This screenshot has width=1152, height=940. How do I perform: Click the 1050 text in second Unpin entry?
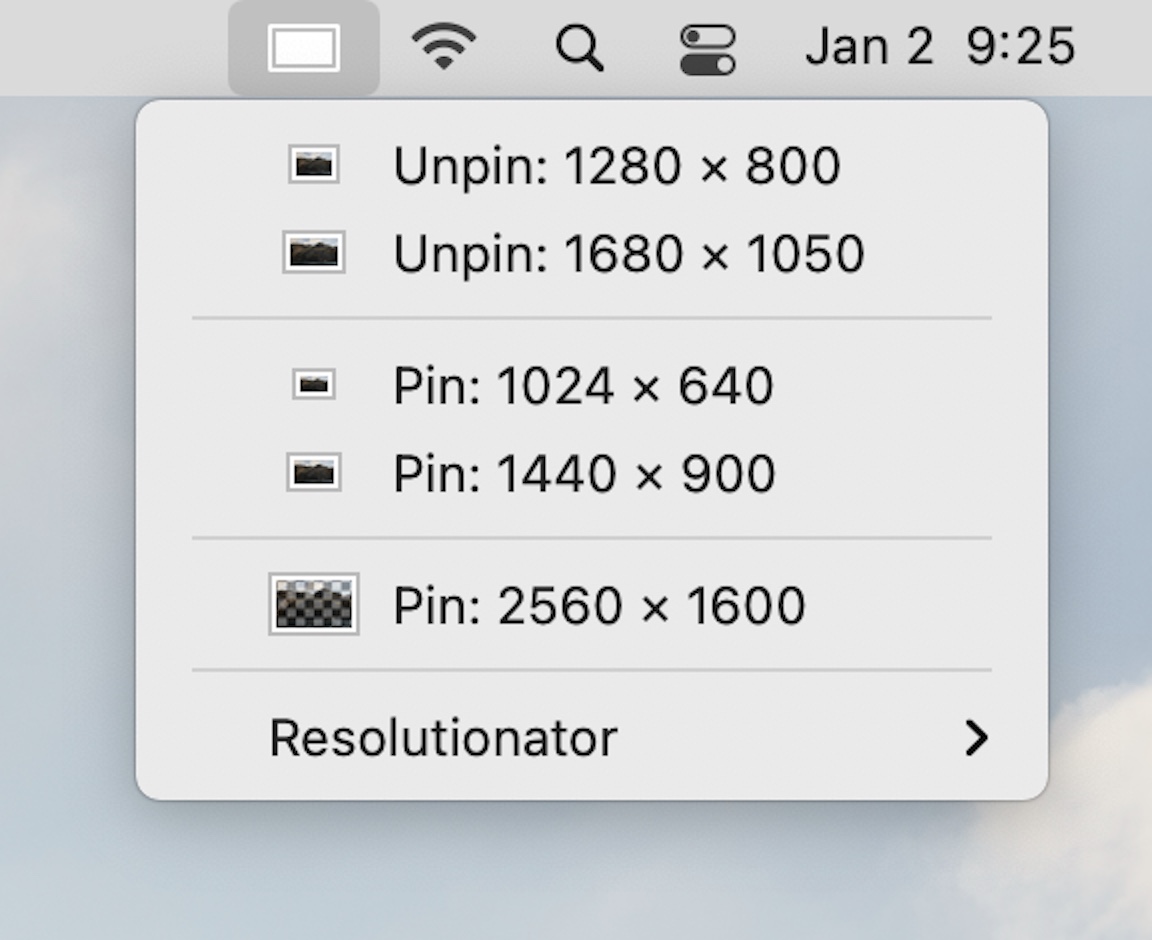pos(805,254)
